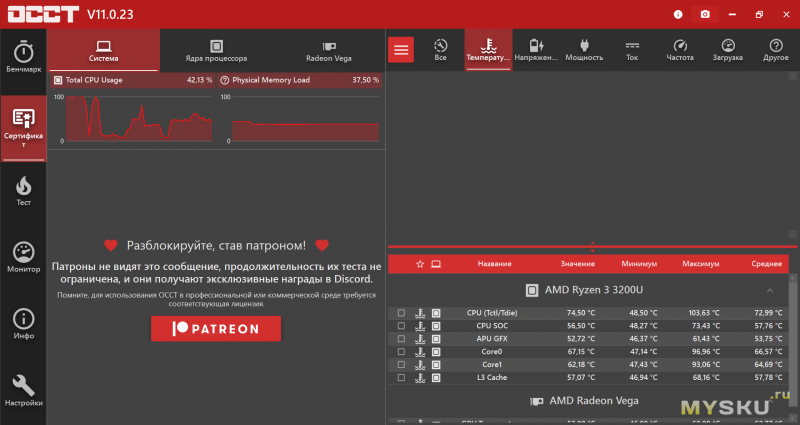Select the Частота frequency filter

click(x=680, y=50)
